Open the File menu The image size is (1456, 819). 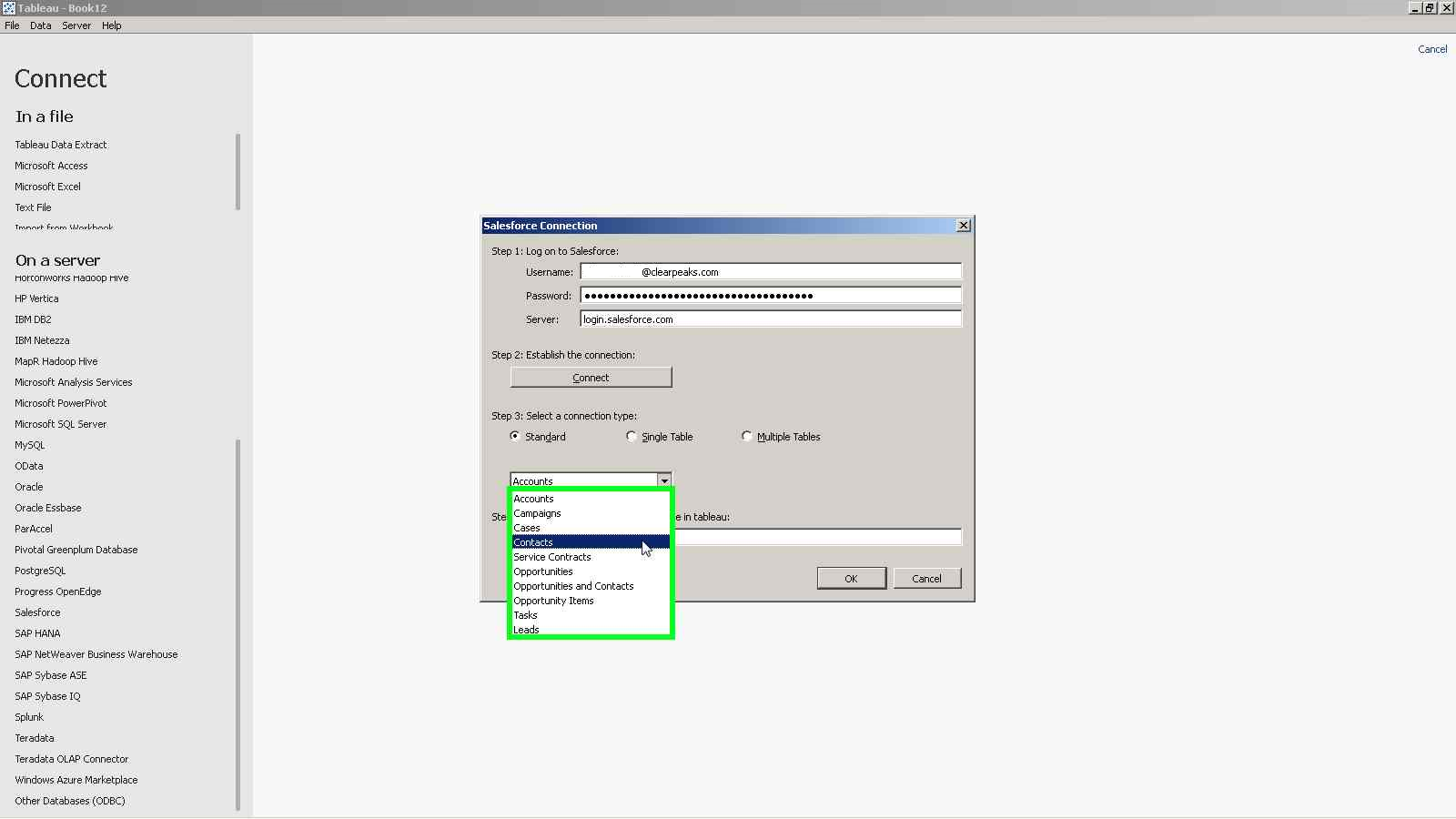tap(12, 25)
